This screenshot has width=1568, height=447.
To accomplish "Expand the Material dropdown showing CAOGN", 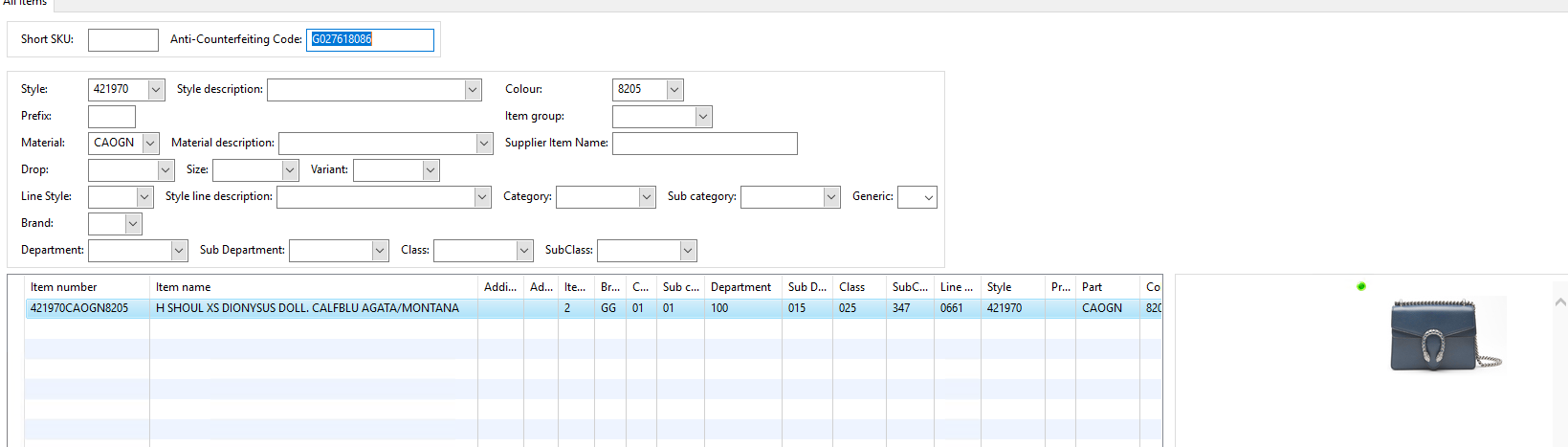I will 150,143.
